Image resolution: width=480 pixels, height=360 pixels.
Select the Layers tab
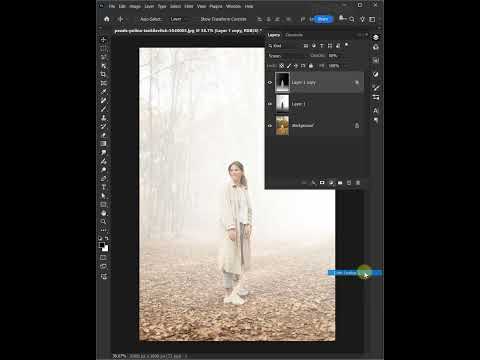click(274, 35)
